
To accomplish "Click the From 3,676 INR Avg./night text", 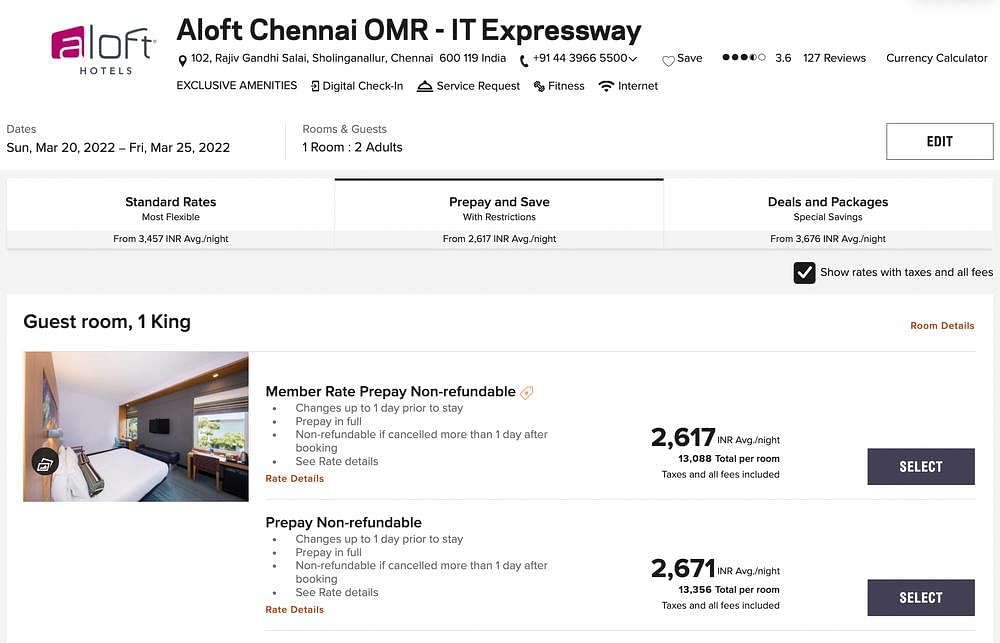I will [828, 239].
